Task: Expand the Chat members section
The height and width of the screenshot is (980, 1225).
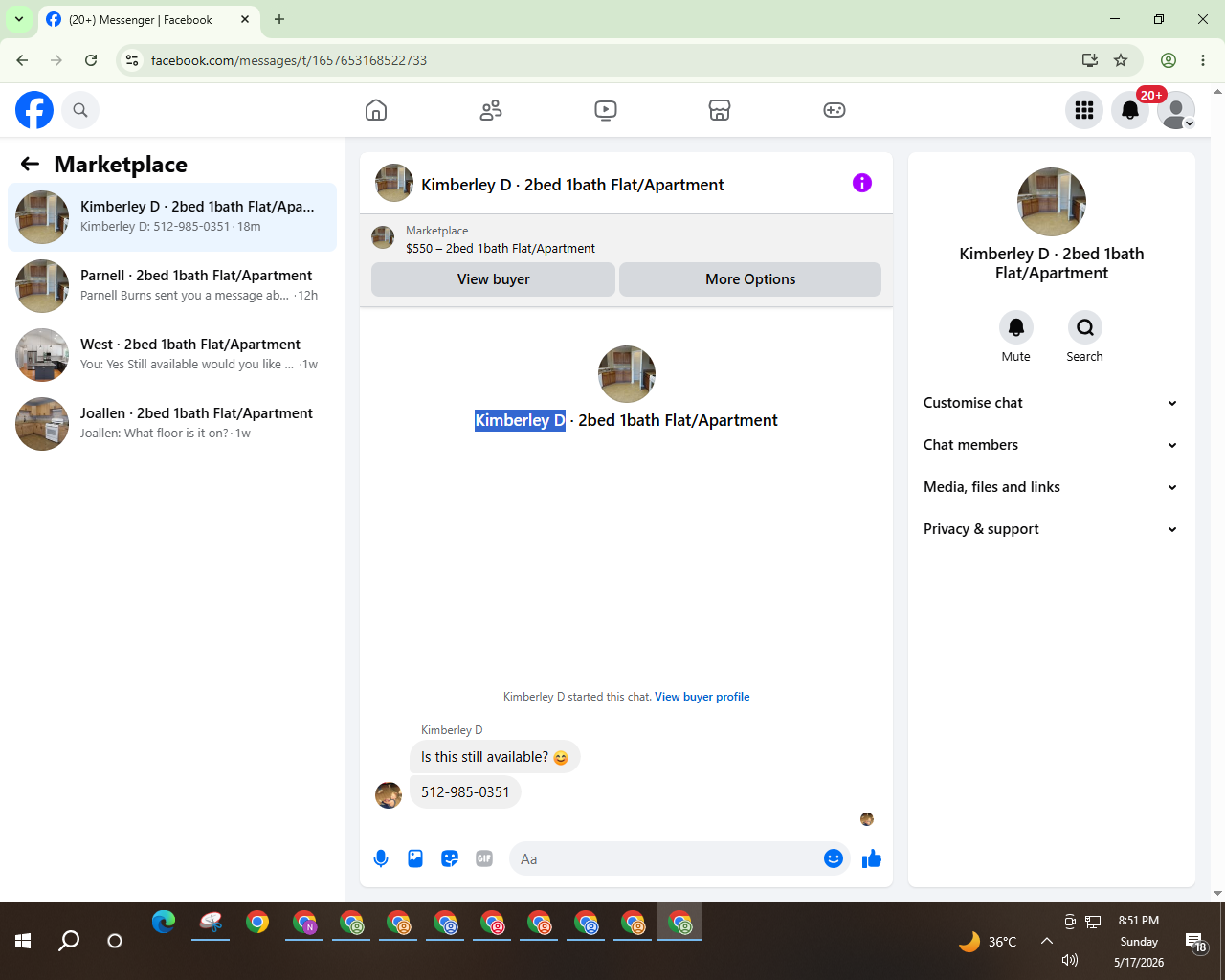Action: [x=1051, y=445]
